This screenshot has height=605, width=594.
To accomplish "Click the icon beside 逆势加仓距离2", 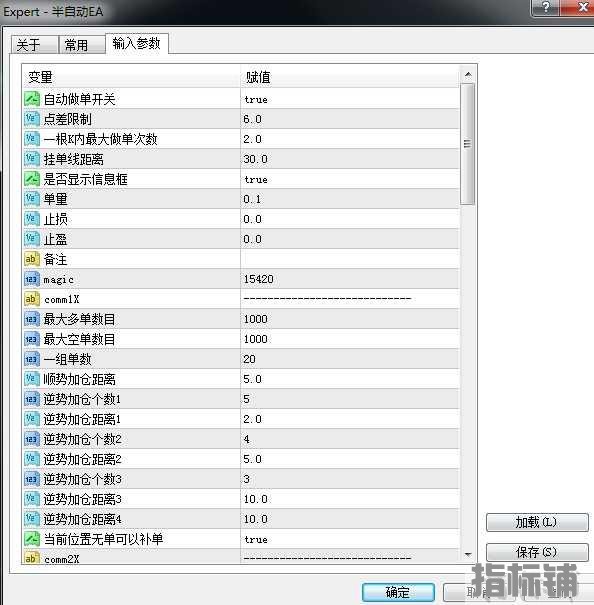I will [32, 460].
